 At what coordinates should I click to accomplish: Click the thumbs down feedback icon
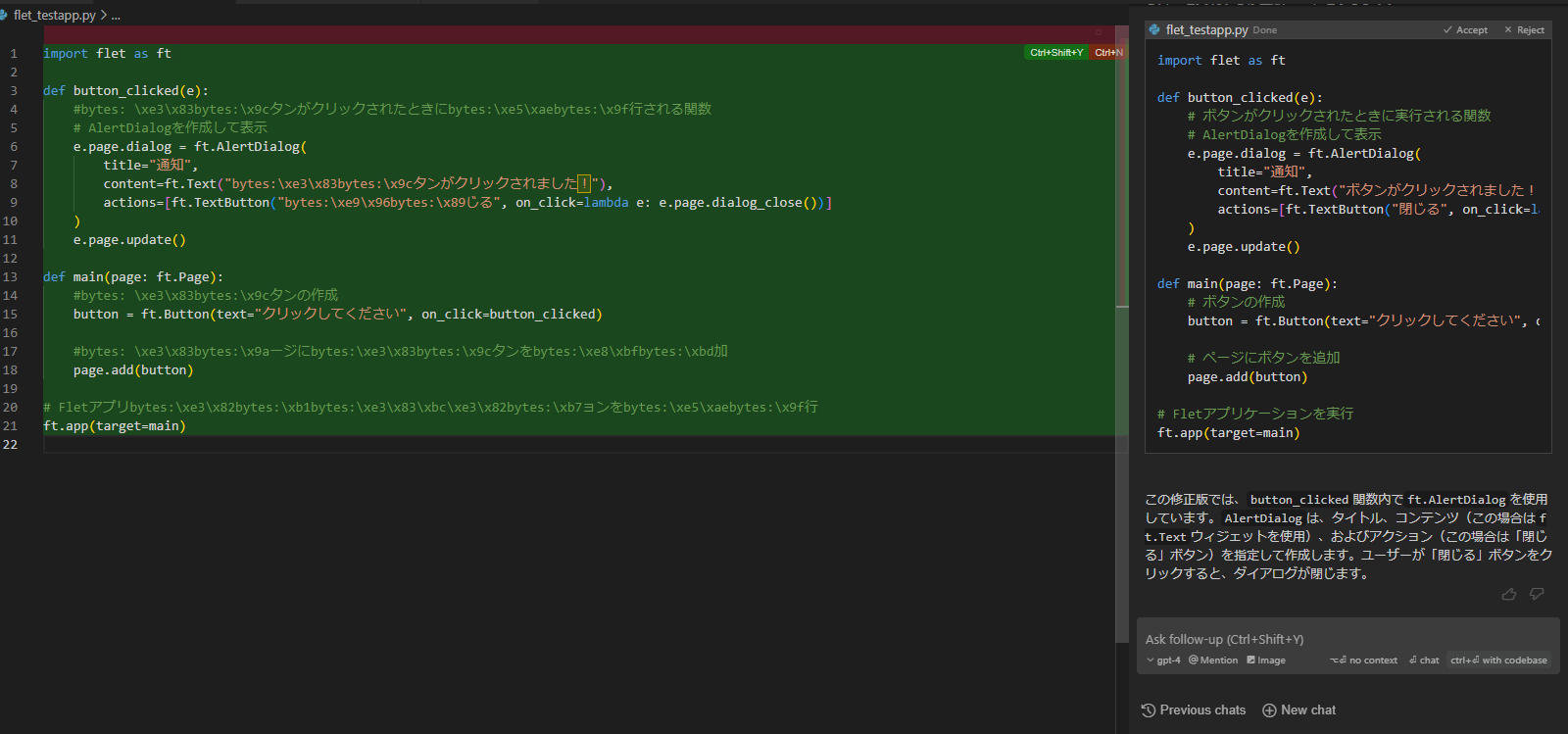tap(1537, 594)
